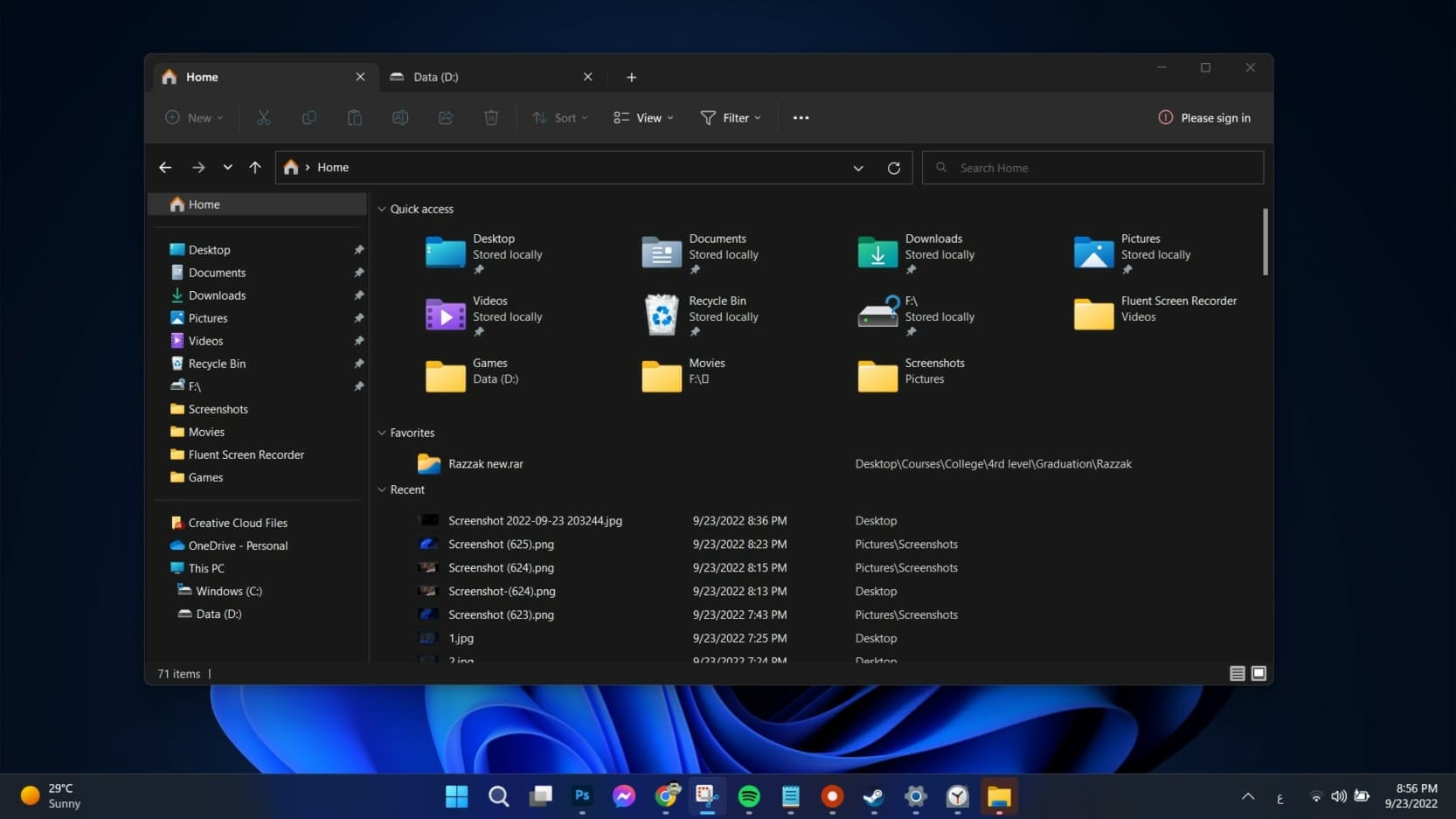Open recent locations chevron
The height and width of the screenshot is (819, 1456).
(x=227, y=168)
